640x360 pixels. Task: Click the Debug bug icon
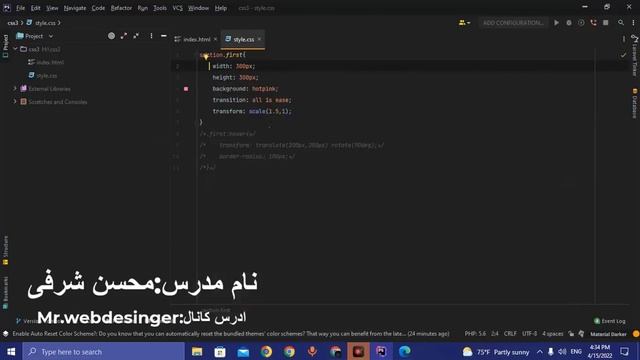tap(569, 23)
